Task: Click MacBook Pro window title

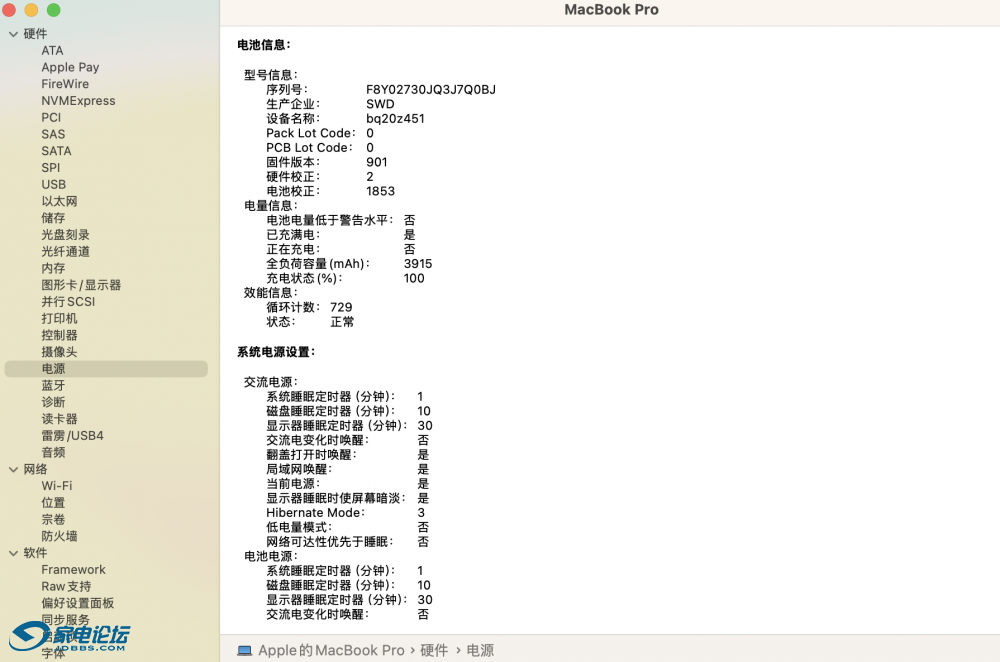Action: [611, 10]
